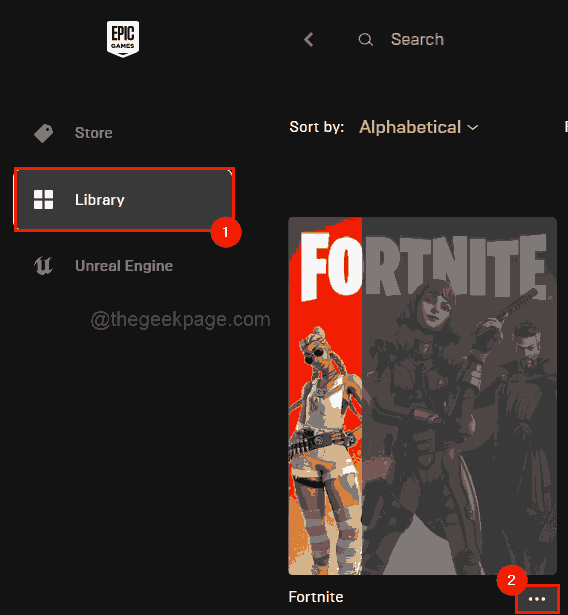
Task: Click the Epic Games logo
Action: [123, 39]
